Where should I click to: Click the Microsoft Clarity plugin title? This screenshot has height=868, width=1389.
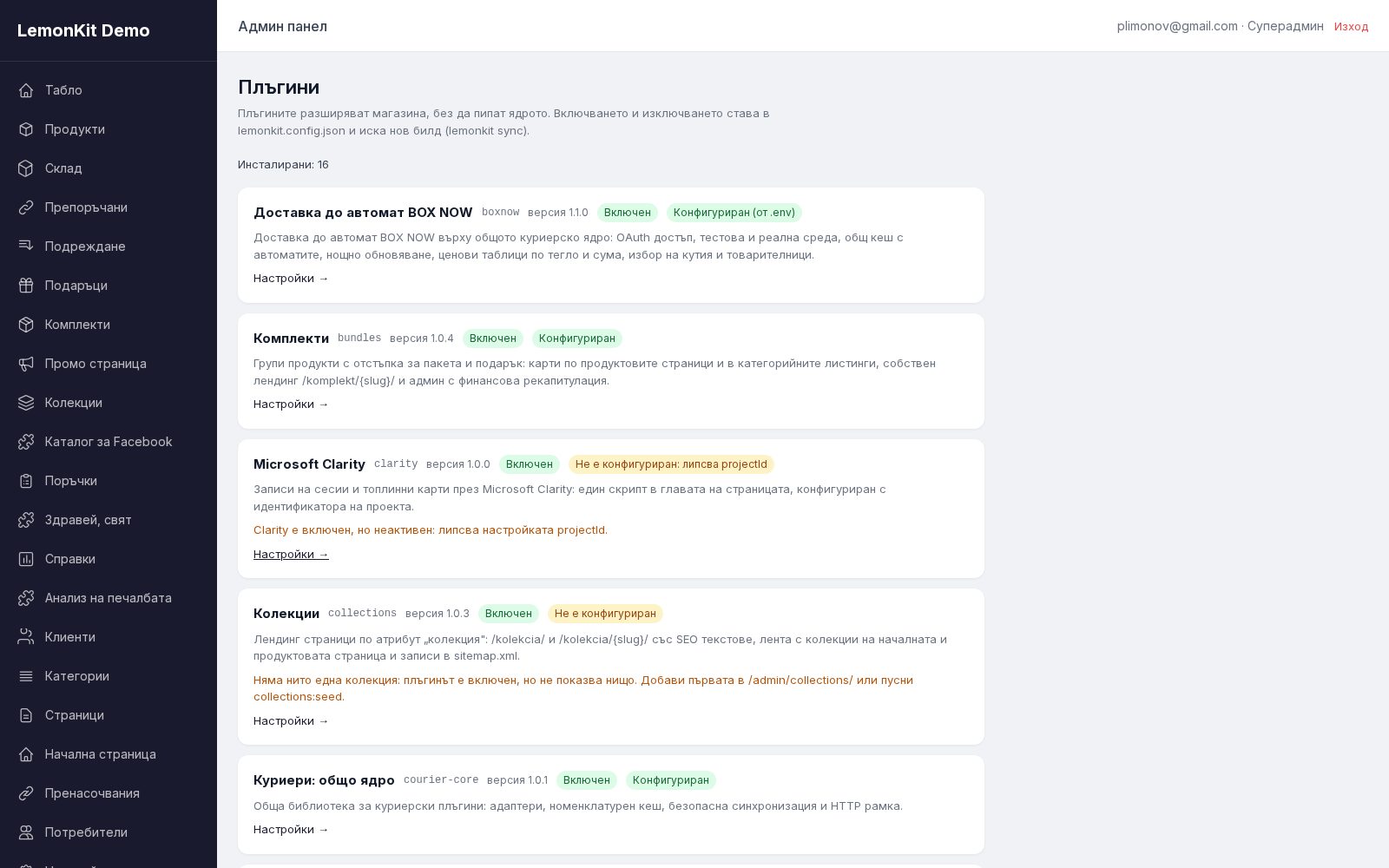[x=309, y=464]
